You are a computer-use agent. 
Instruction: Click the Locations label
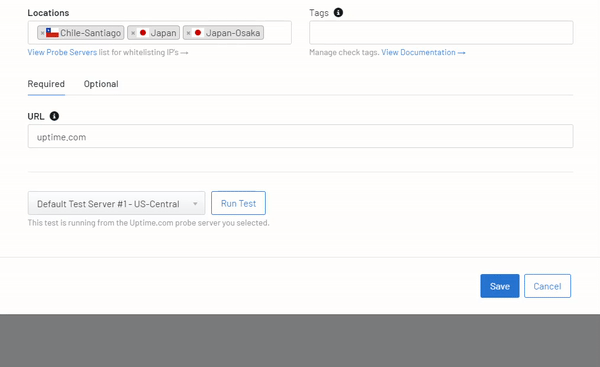pos(48,13)
